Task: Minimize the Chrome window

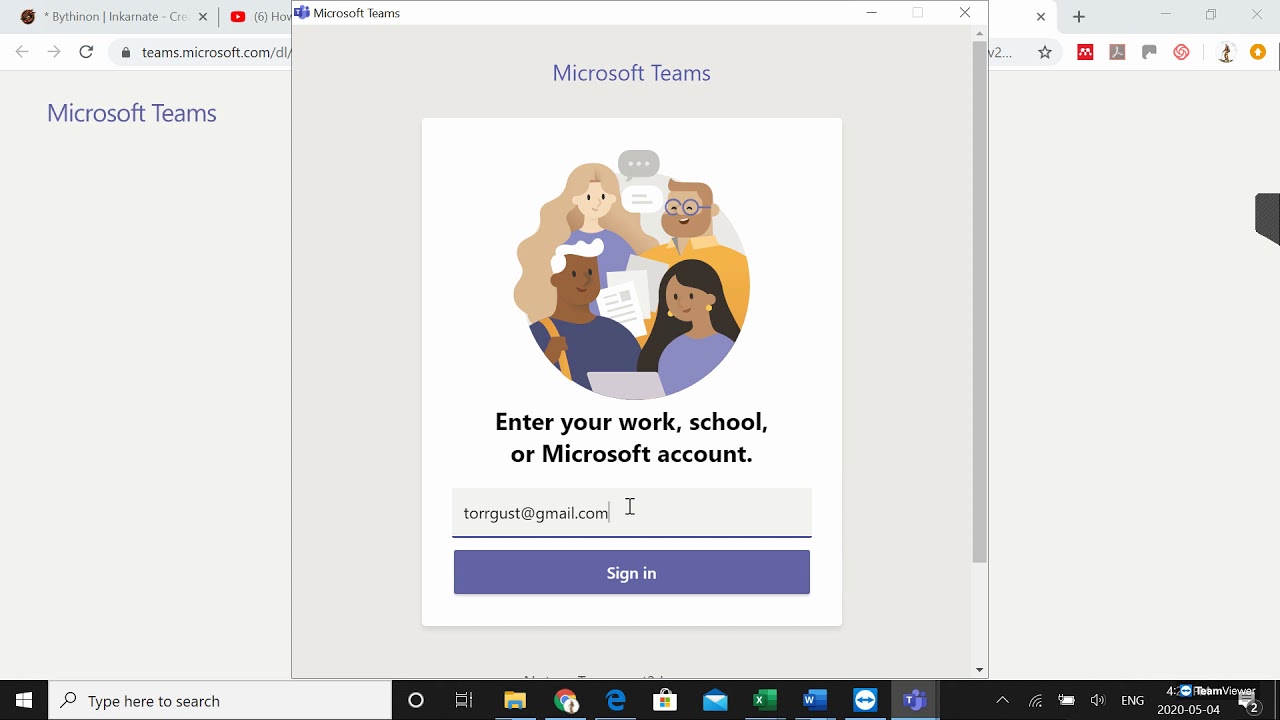Action: point(1165,15)
